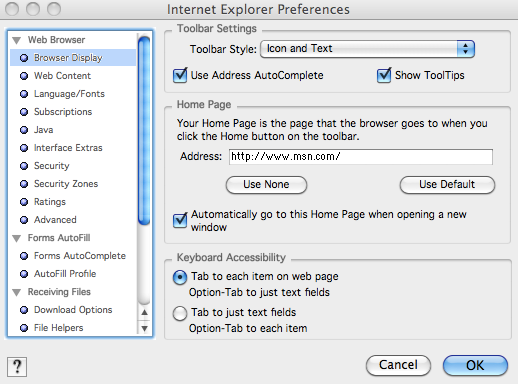Toggle Use Address AutoComplete checkbox
This screenshot has height=384, width=518.
[x=180, y=75]
